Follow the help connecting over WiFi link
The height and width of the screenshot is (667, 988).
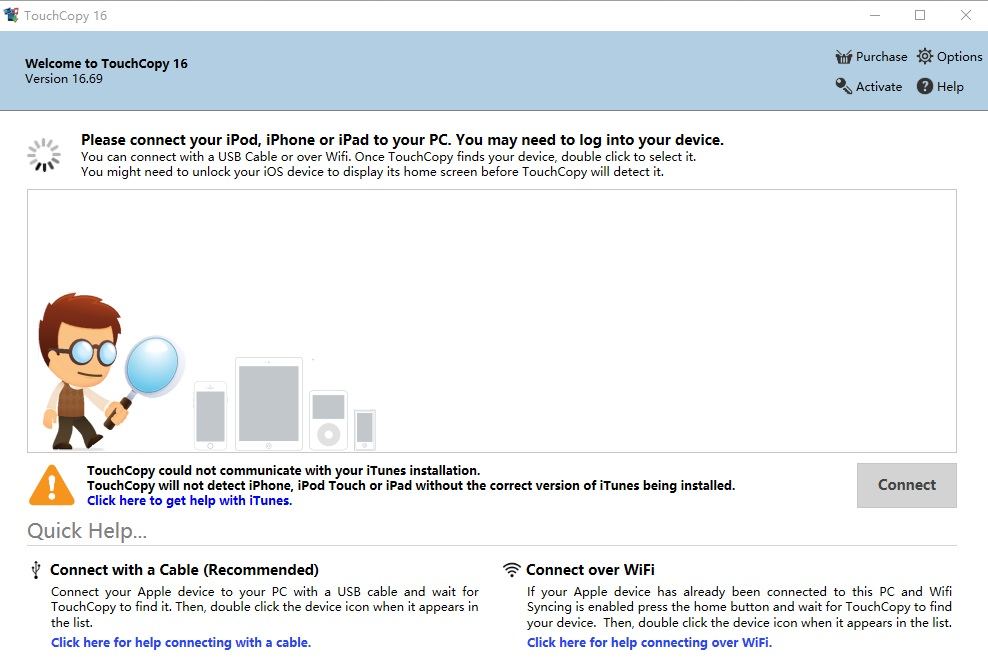649,642
